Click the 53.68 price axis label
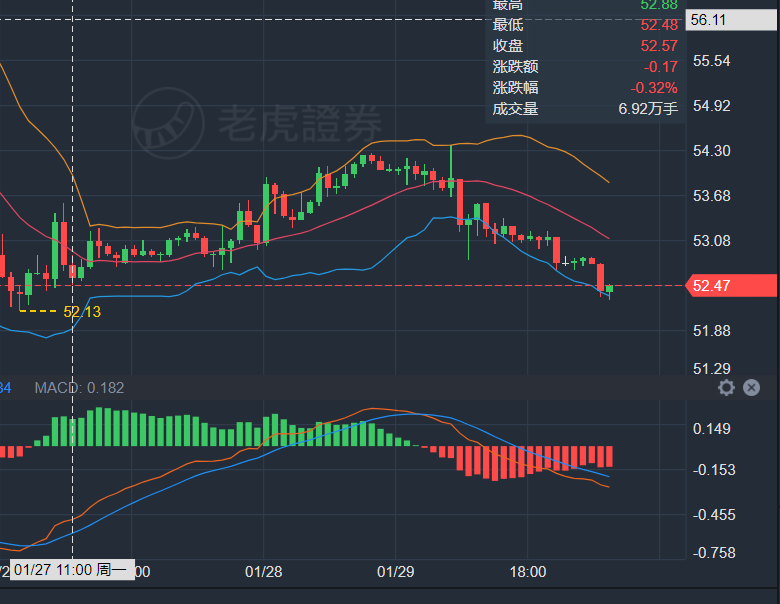Viewport: 780px width, 604px height. pos(712,196)
